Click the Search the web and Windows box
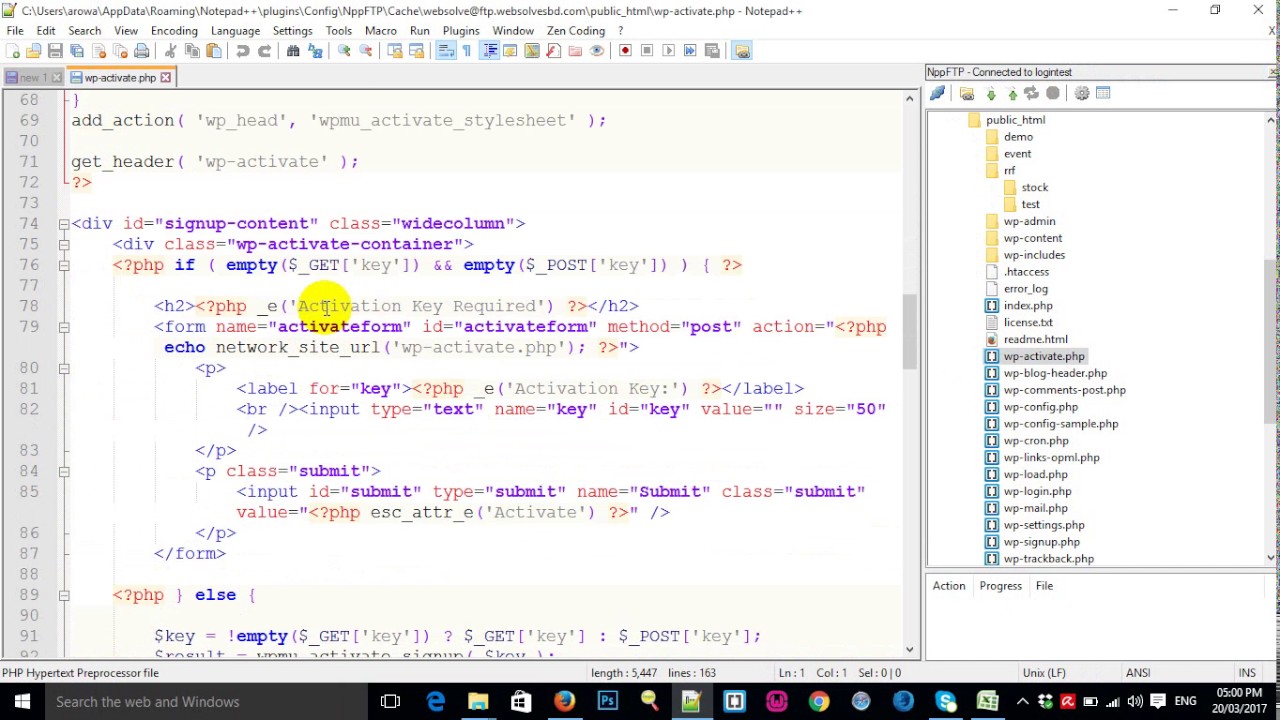The image size is (1280, 720). pyautogui.click(x=205, y=702)
